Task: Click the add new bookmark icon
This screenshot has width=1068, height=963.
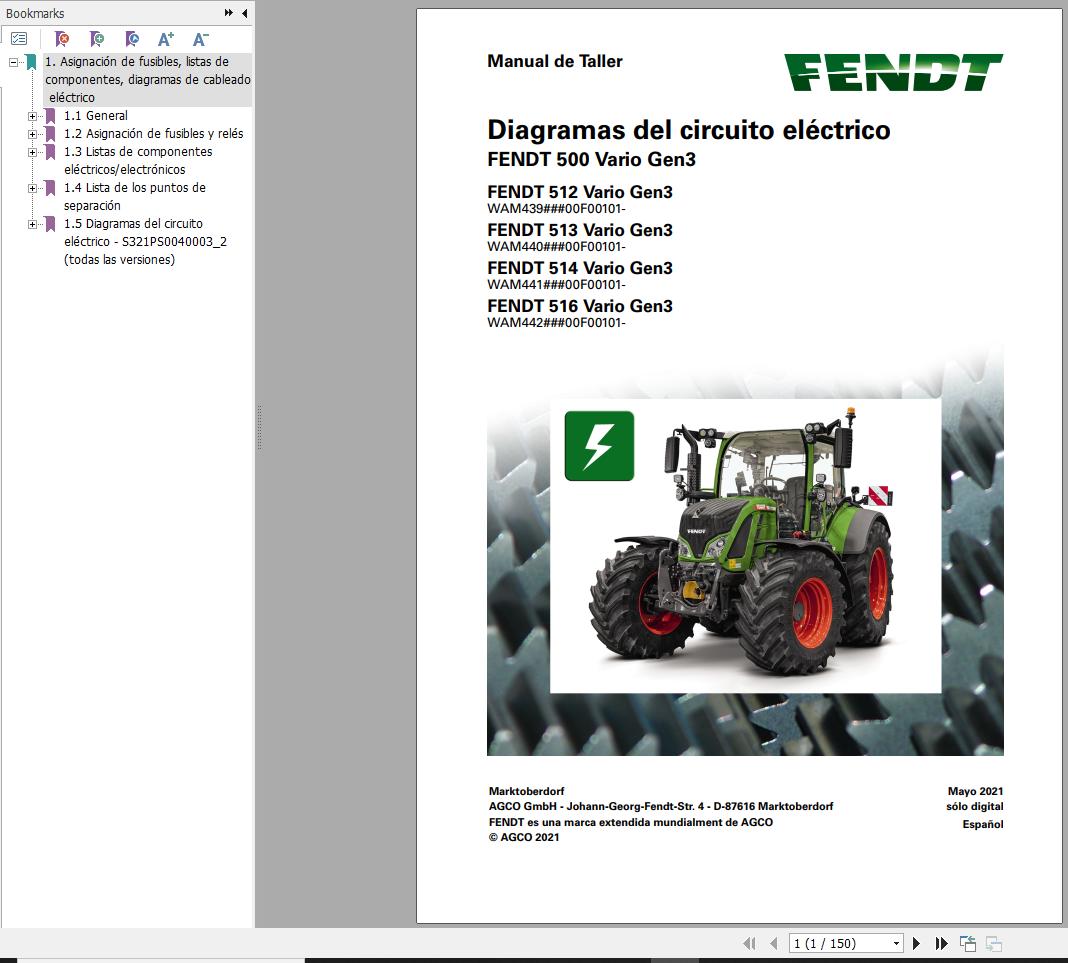Action: point(97,40)
